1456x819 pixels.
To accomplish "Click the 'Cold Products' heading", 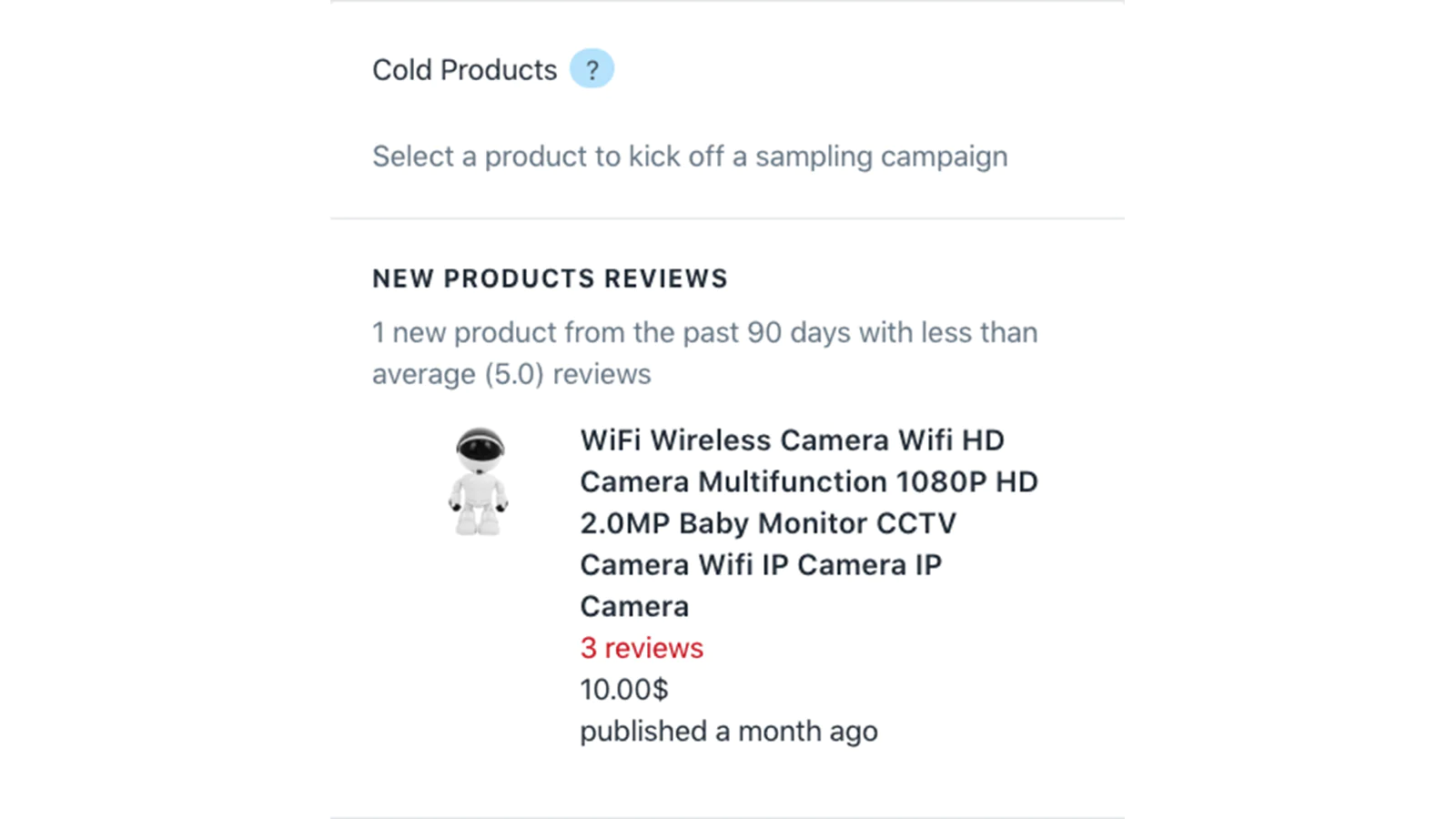I will (x=464, y=70).
